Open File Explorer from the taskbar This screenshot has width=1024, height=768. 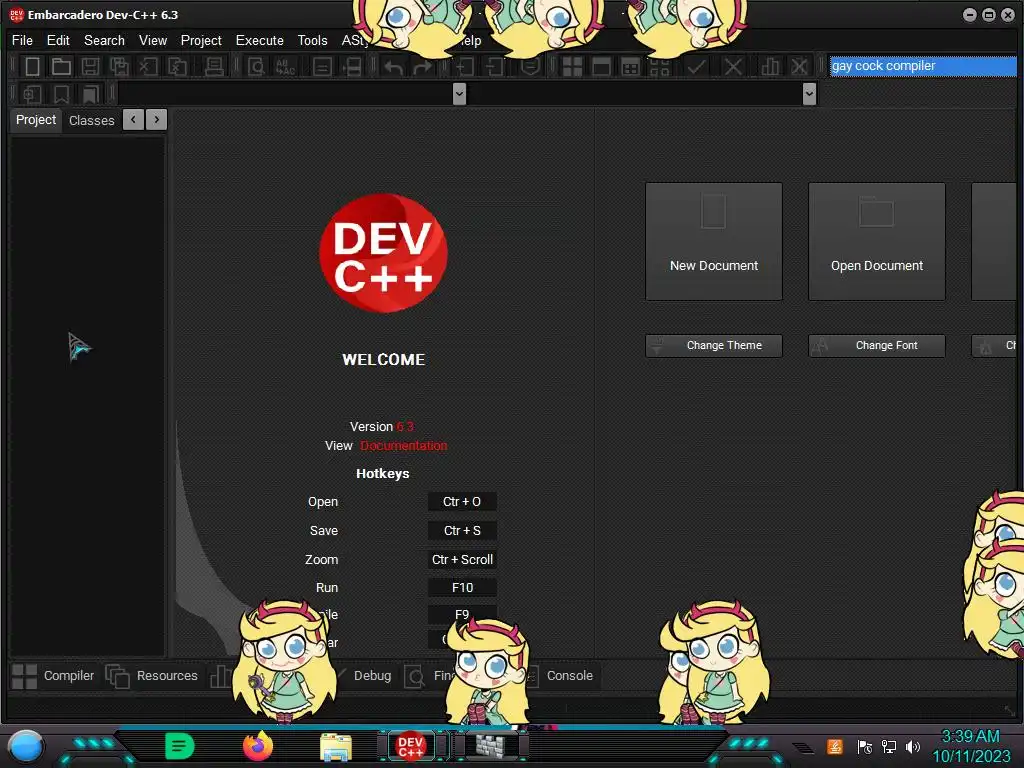[x=336, y=747]
